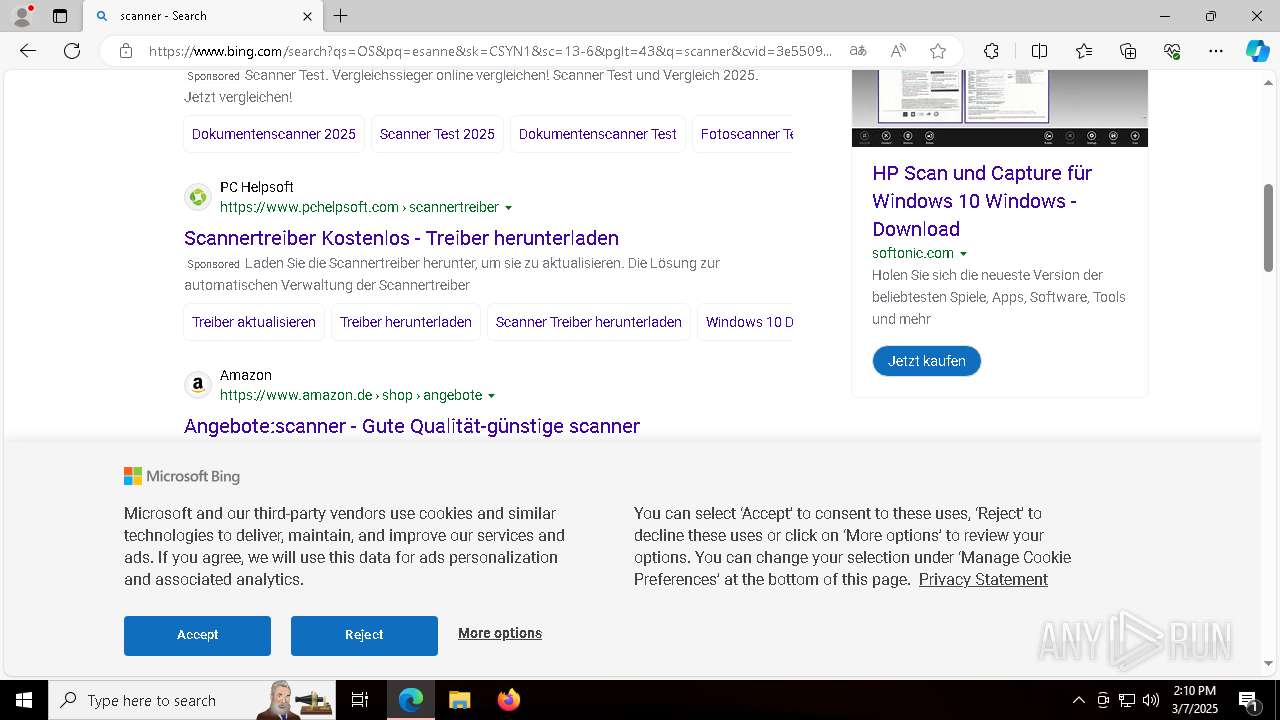Toggle split screen icon
The width and height of the screenshot is (1280, 720).
[x=1039, y=51]
